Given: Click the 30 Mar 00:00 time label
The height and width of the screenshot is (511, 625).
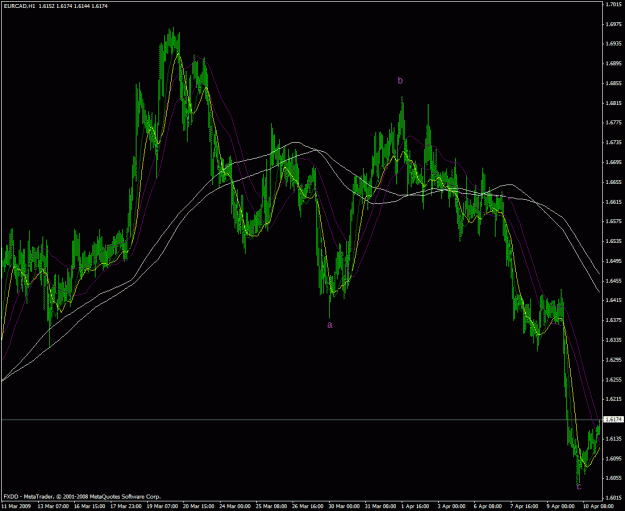Looking at the screenshot, I should click(x=344, y=506).
